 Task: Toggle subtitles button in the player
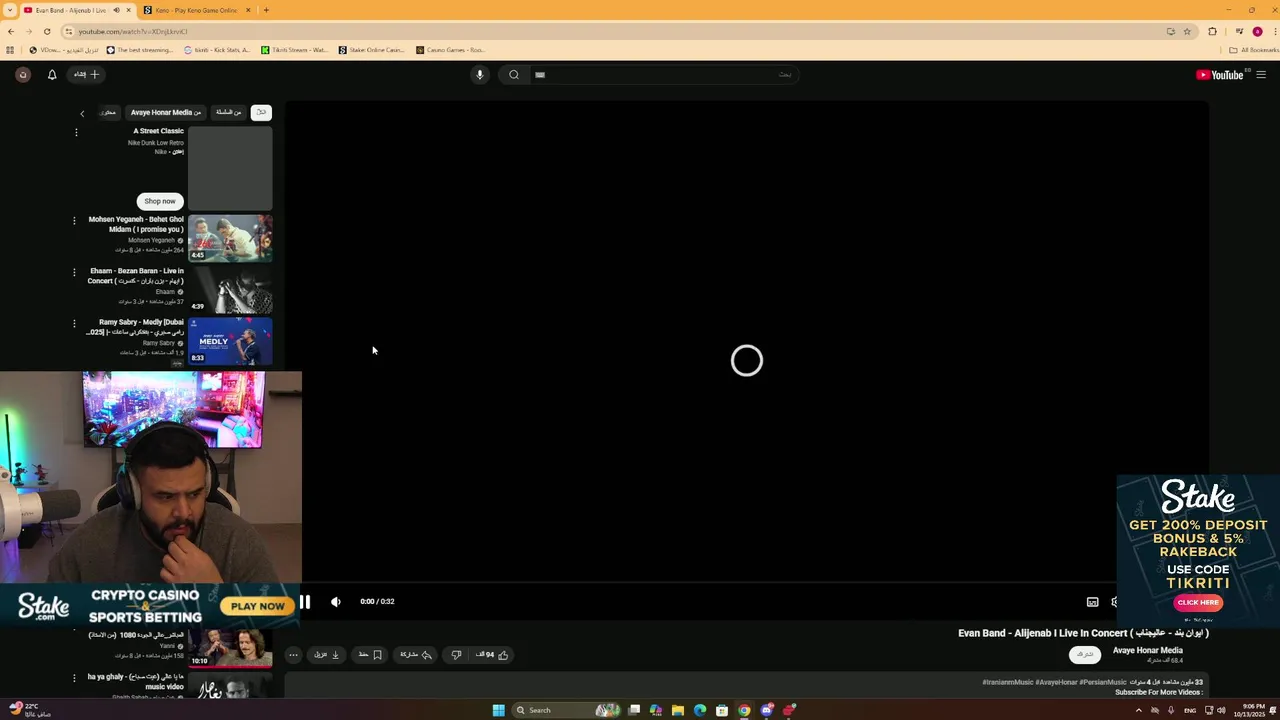pos(1092,602)
